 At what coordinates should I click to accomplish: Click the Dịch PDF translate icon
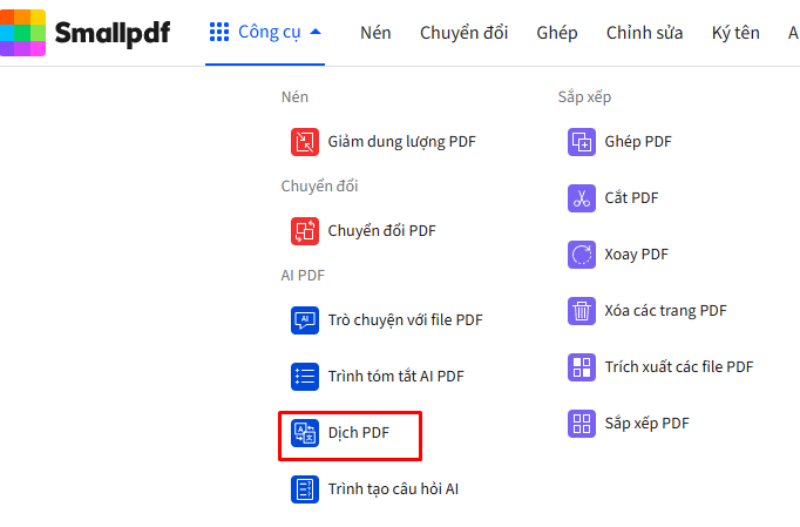click(x=305, y=433)
